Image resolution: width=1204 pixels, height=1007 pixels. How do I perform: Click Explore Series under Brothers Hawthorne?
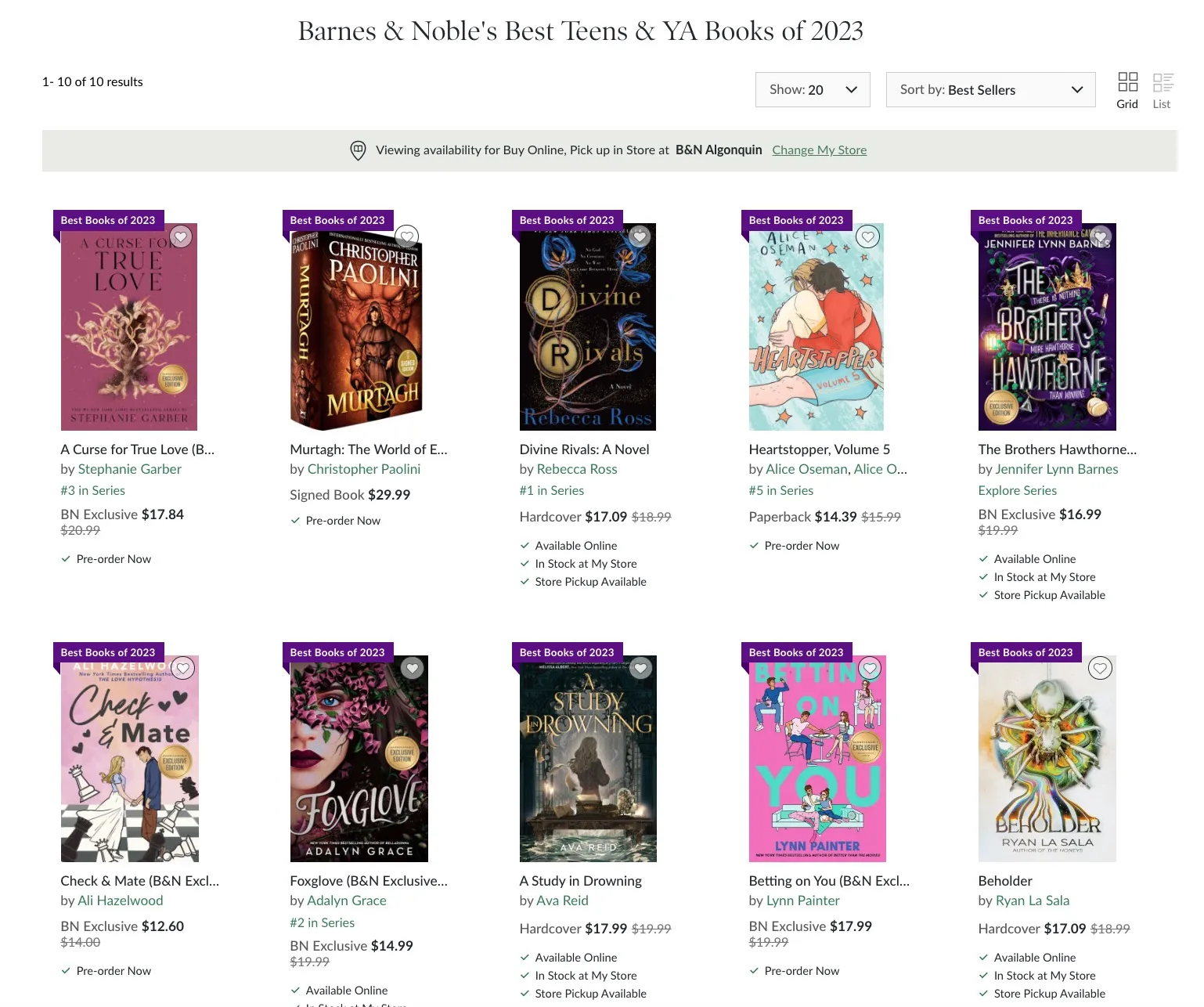pyautogui.click(x=1018, y=490)
